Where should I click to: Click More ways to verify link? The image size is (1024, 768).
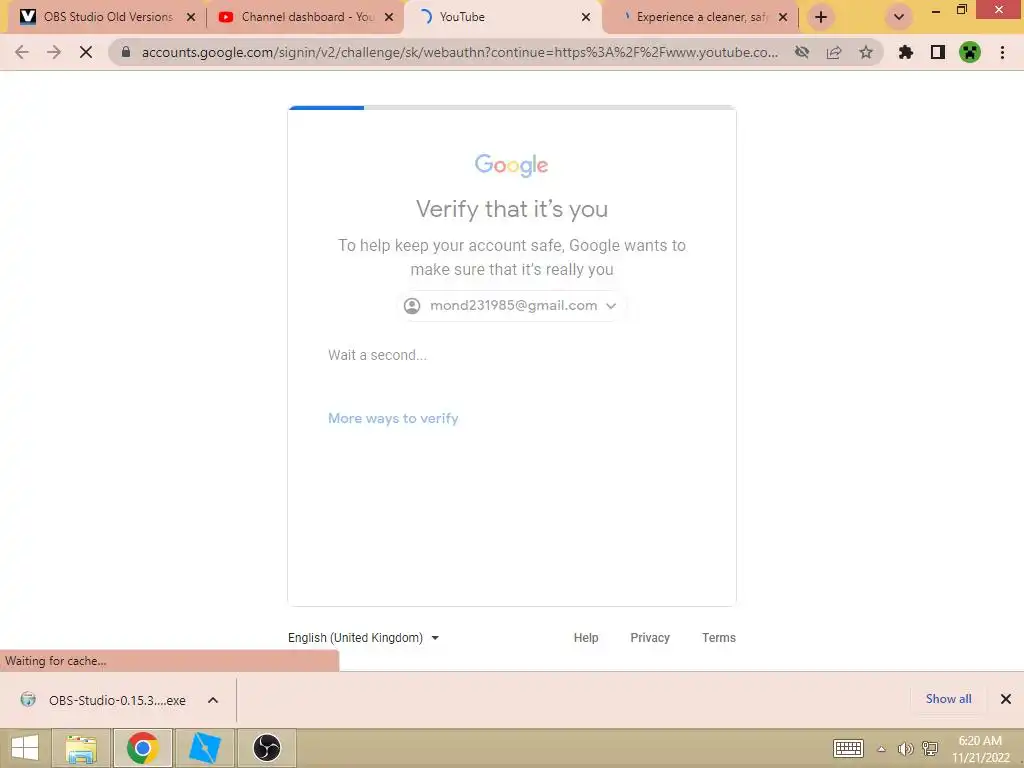pyautogui.click(x=393, y=419)
